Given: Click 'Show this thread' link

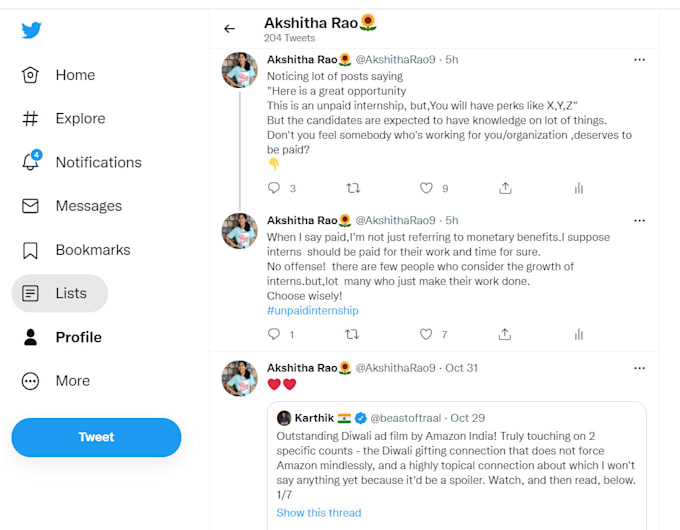Looking at the screenshot, I should pos(319,513).
